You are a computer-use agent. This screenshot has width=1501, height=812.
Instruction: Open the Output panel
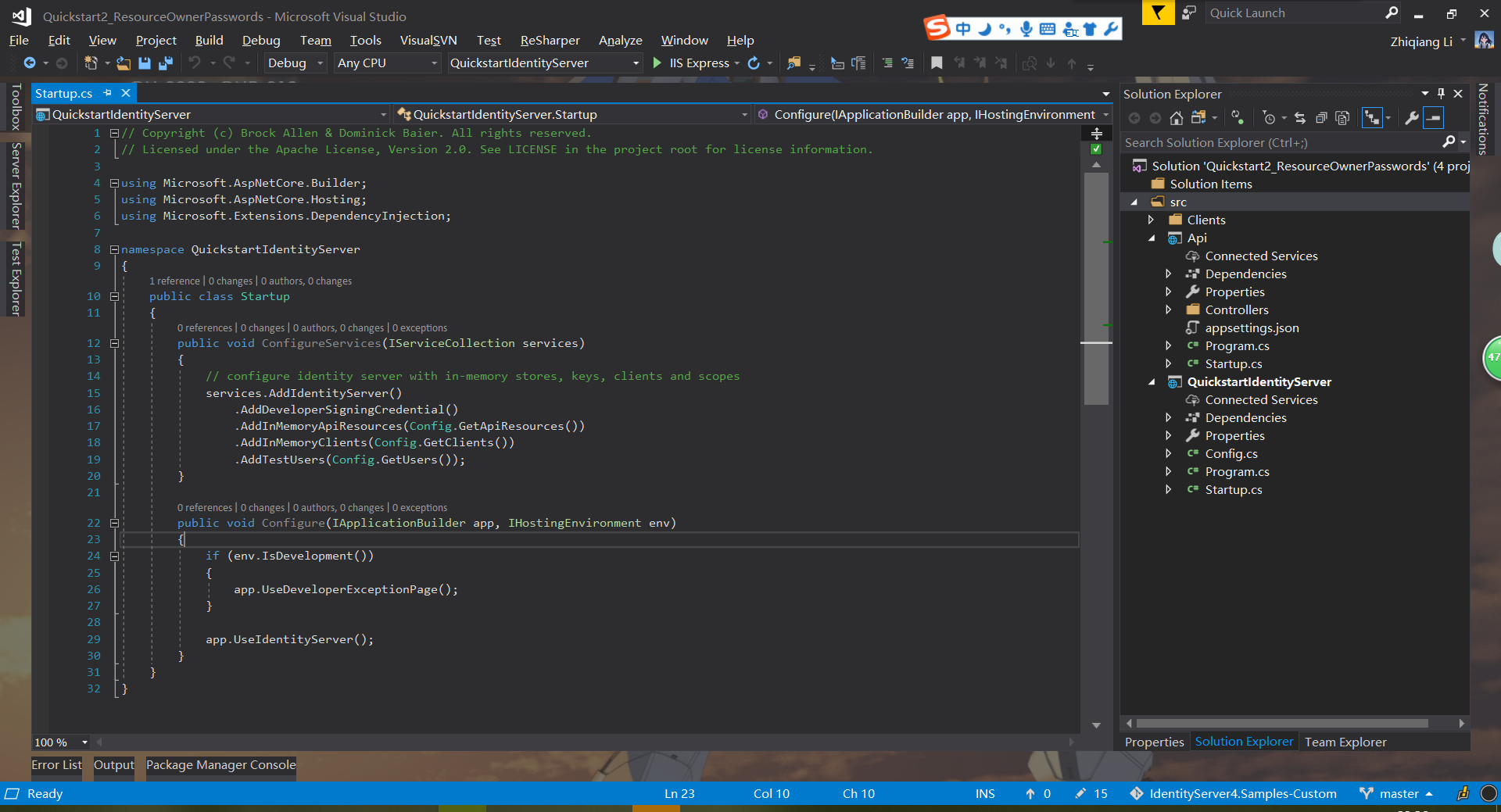pos(113,766)
